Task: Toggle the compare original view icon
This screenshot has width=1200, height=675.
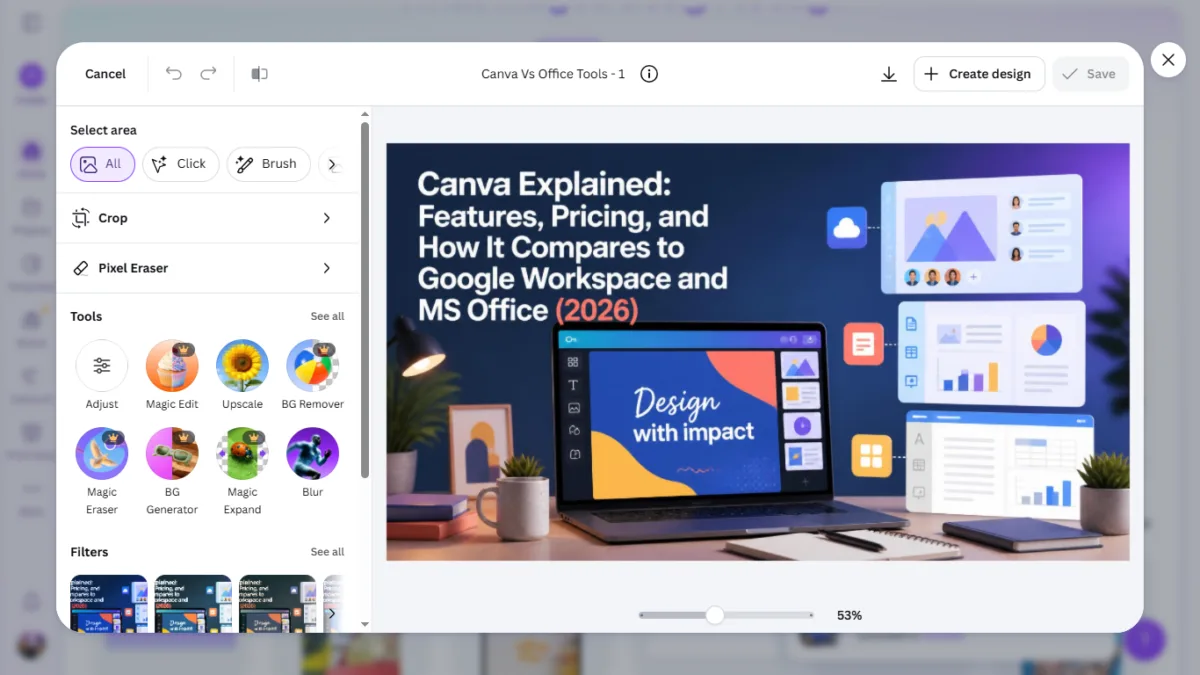Action: (x=260, y=74)
